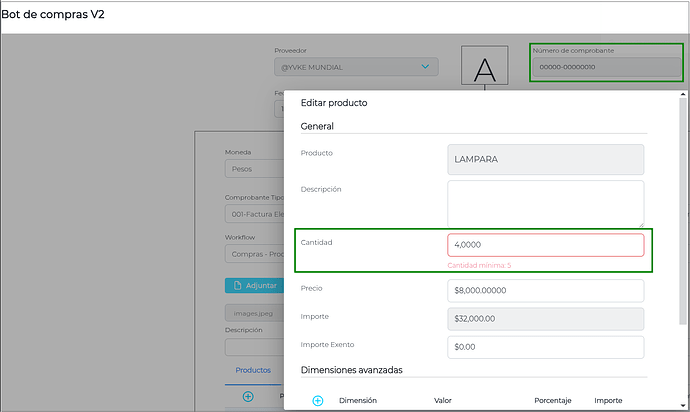Image resolution: width=690 pixels, height=412 pixels.
Task: Click the add dimension plus icon
Action: tap(318, 400)
